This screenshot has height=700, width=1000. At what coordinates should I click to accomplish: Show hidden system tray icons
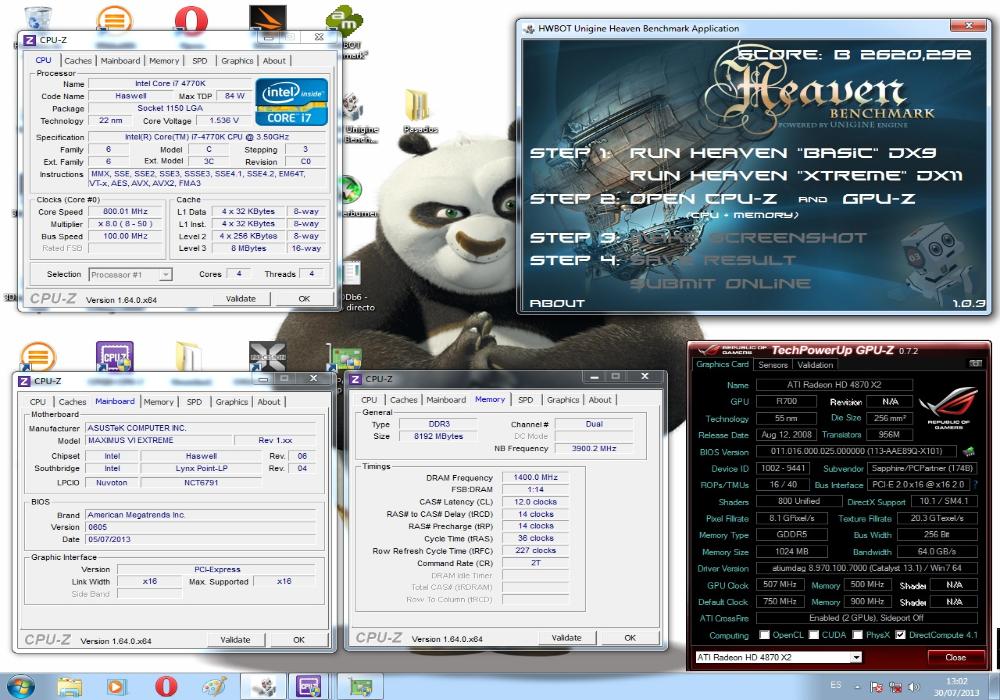(x=857, y=687)
